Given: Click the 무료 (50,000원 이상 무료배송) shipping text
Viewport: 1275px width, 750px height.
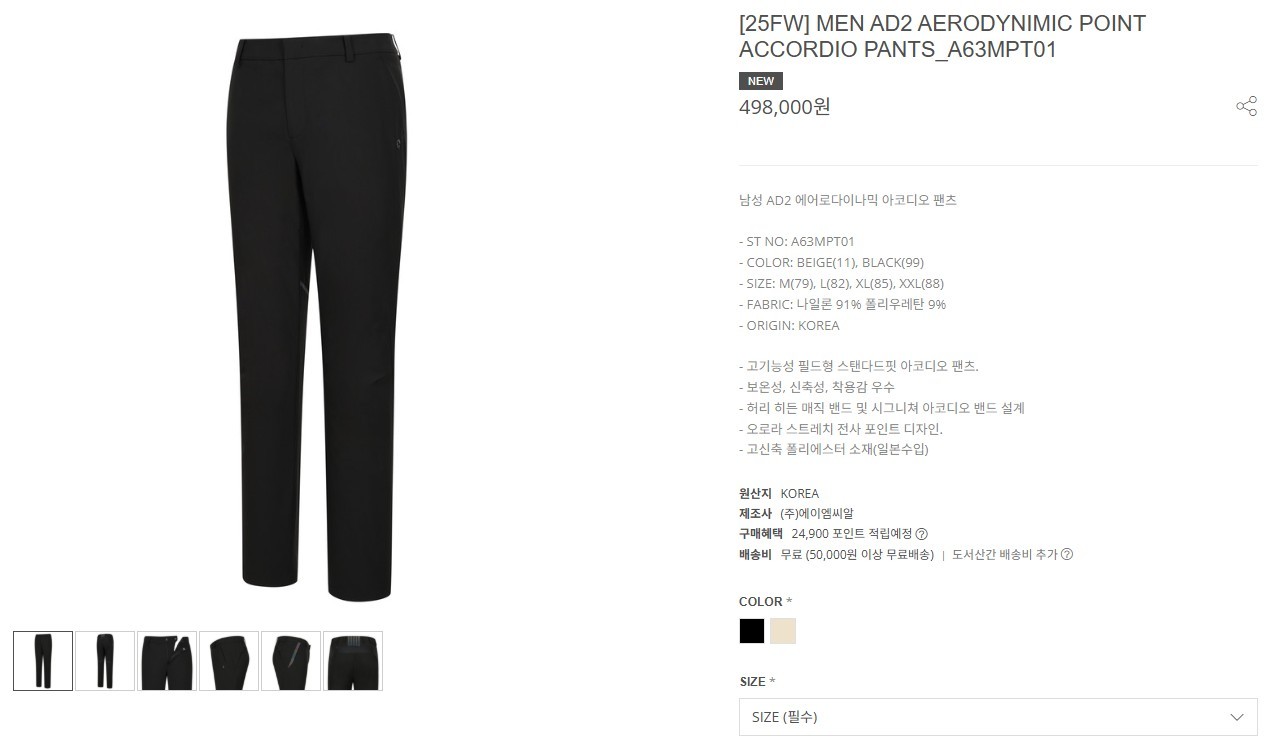Looking at the screenshot, I should [857, 555].
